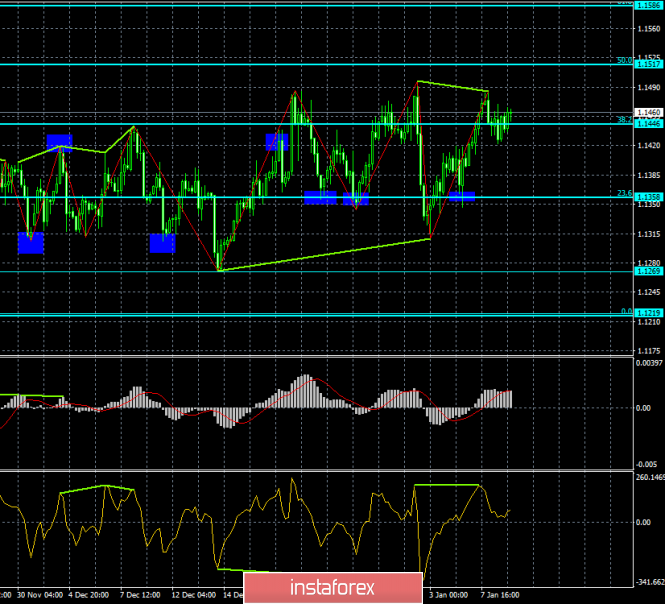Click the 1.1385 price axis label

click(x=649, y=175)
